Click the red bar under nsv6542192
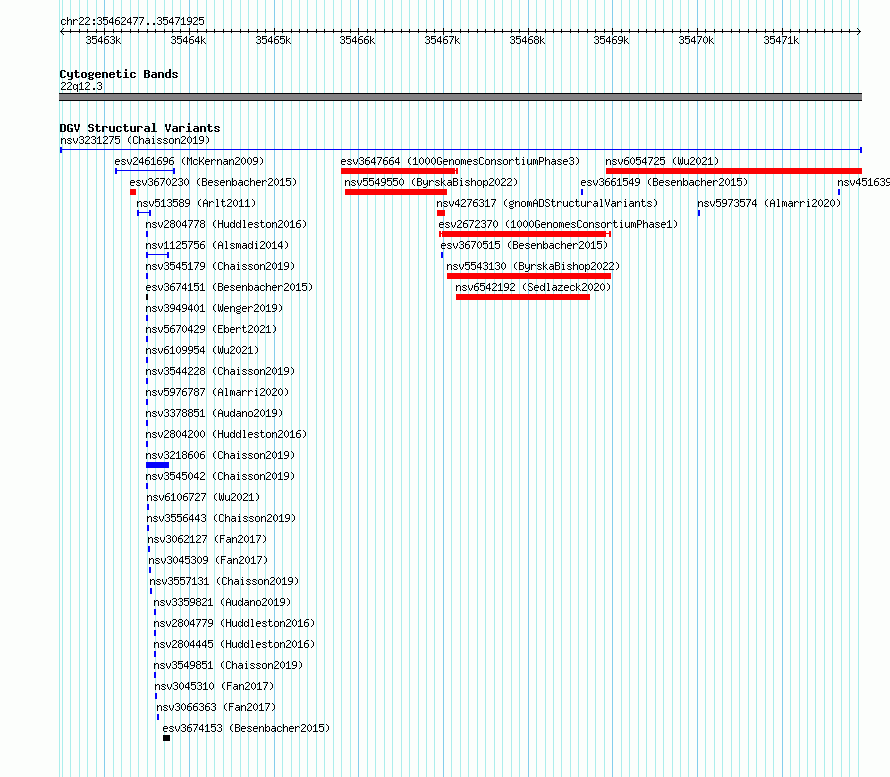This screenshot has height=777, width=890. [x=523, y=297]
